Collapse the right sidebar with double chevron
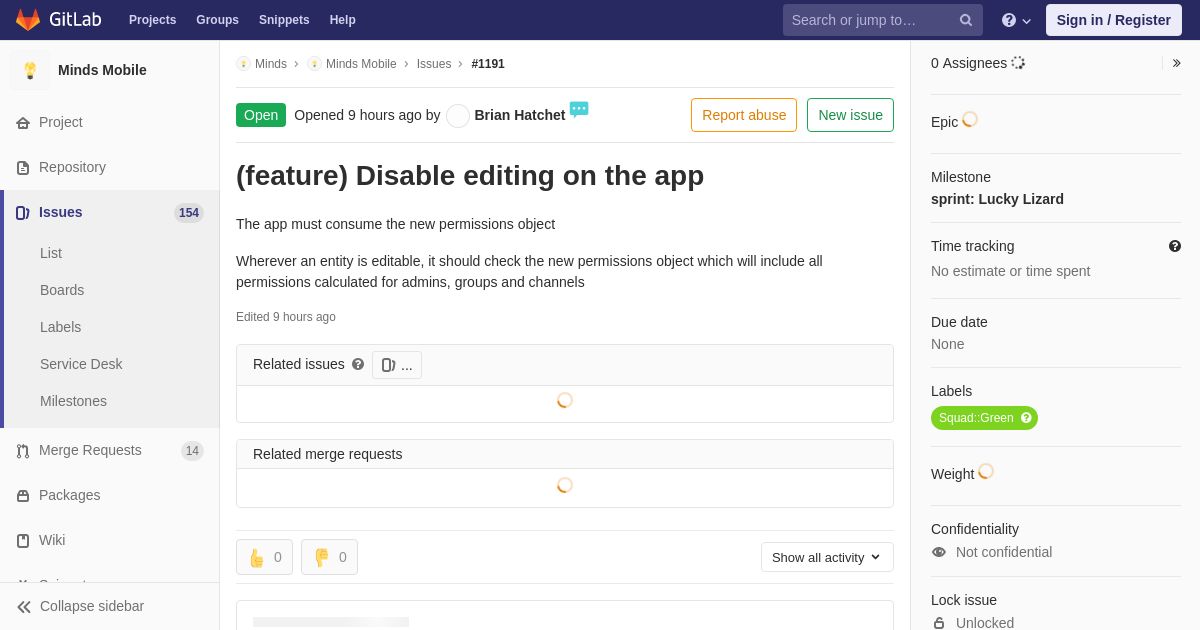This screenshot has width=1200, height=630. (x=1176, y=63)
